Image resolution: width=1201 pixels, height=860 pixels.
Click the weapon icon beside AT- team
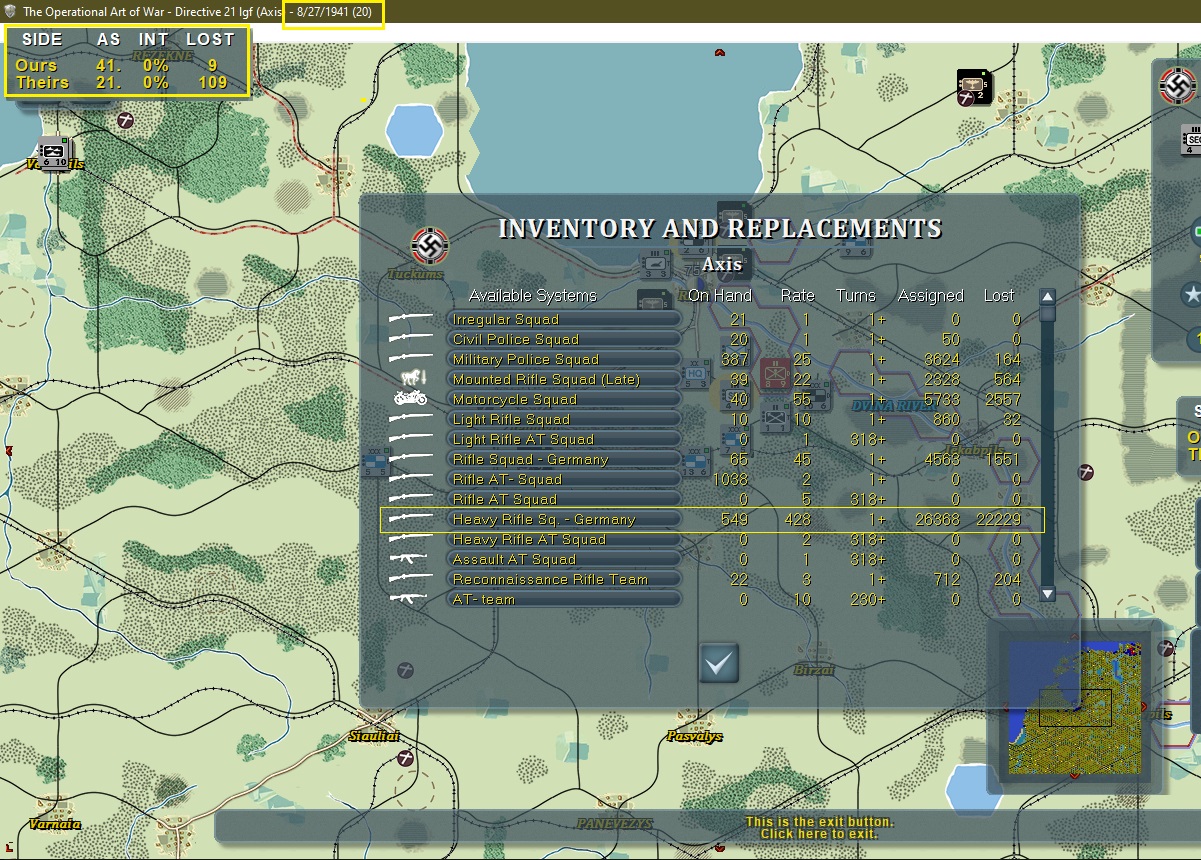coord(410,599)
